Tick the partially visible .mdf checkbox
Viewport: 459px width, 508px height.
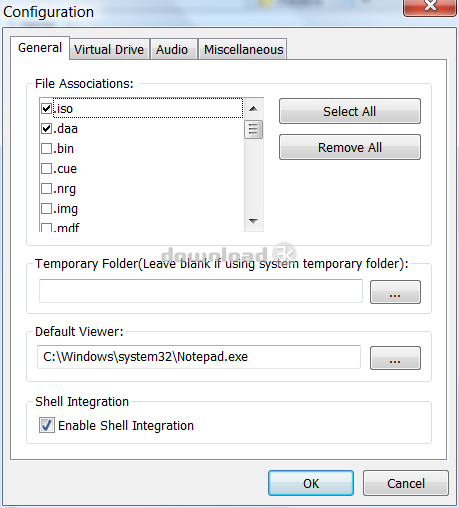coord(46,228)
